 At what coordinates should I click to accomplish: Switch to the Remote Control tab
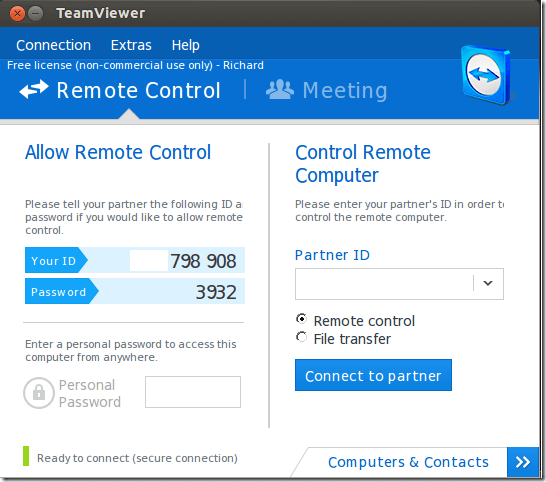(x=120, y=90)
